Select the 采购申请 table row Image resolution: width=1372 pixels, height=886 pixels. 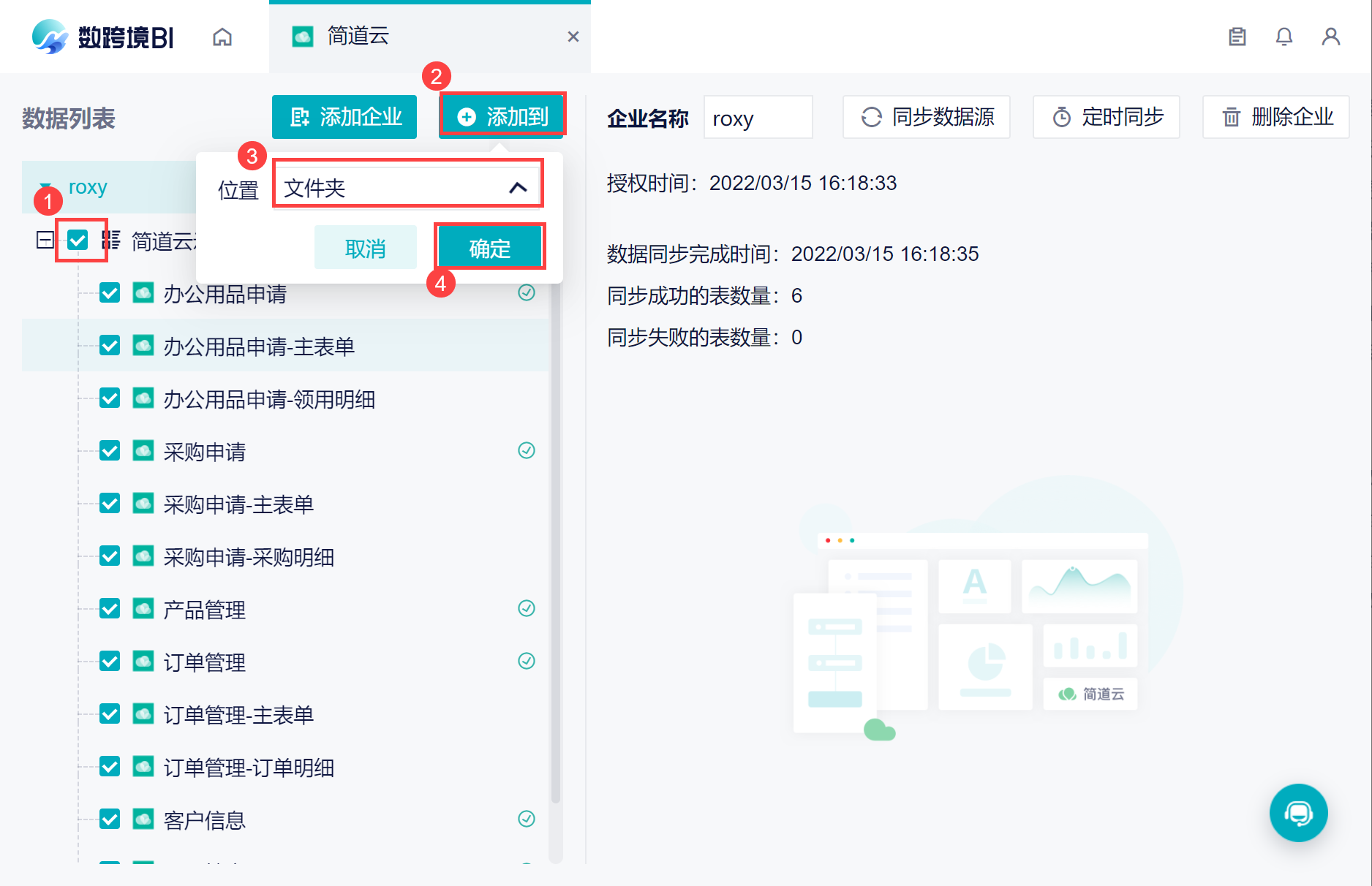click(x=285, y=452)
